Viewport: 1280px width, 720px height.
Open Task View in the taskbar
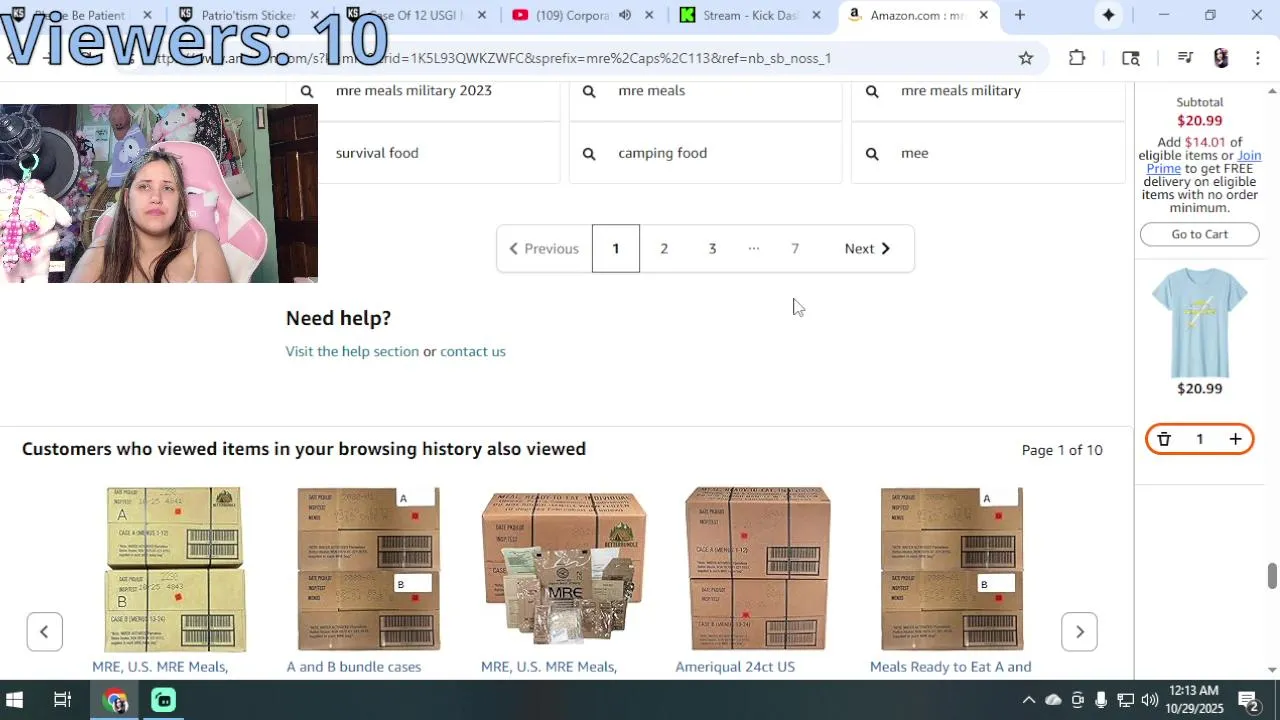coord(62,700)
